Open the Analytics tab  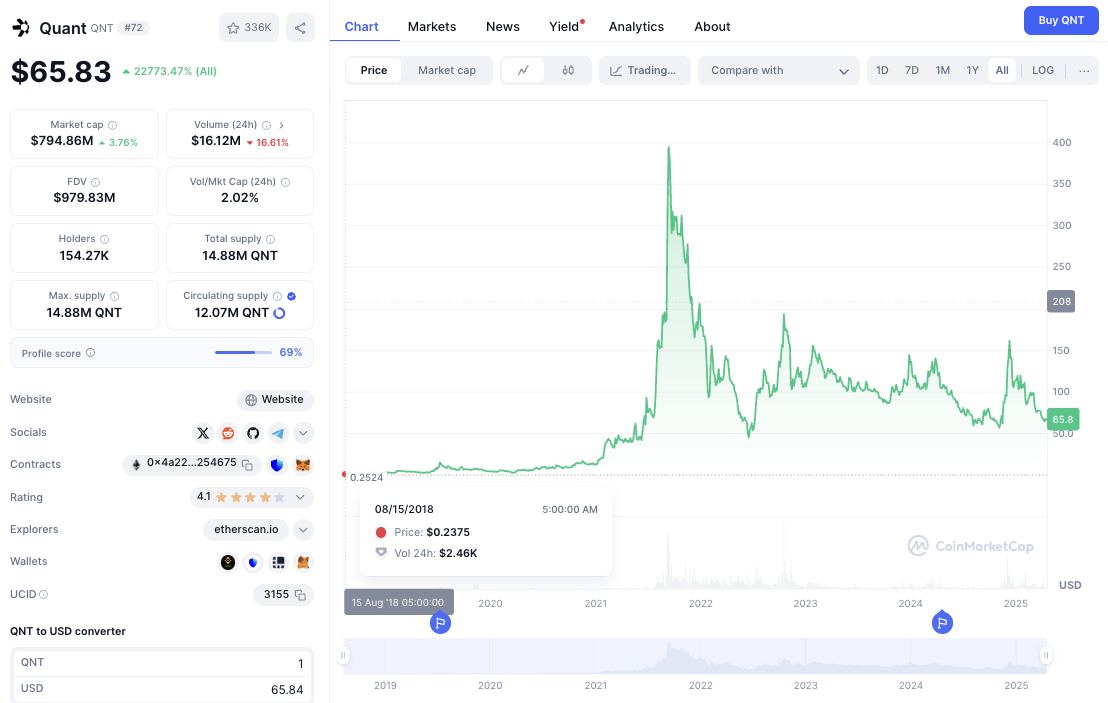[636, 27]
